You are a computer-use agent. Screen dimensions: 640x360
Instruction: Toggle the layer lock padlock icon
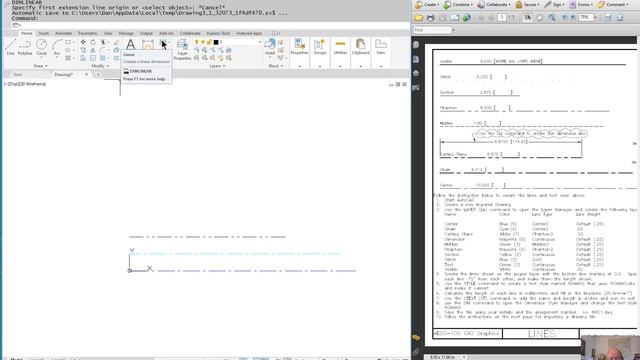209,42
